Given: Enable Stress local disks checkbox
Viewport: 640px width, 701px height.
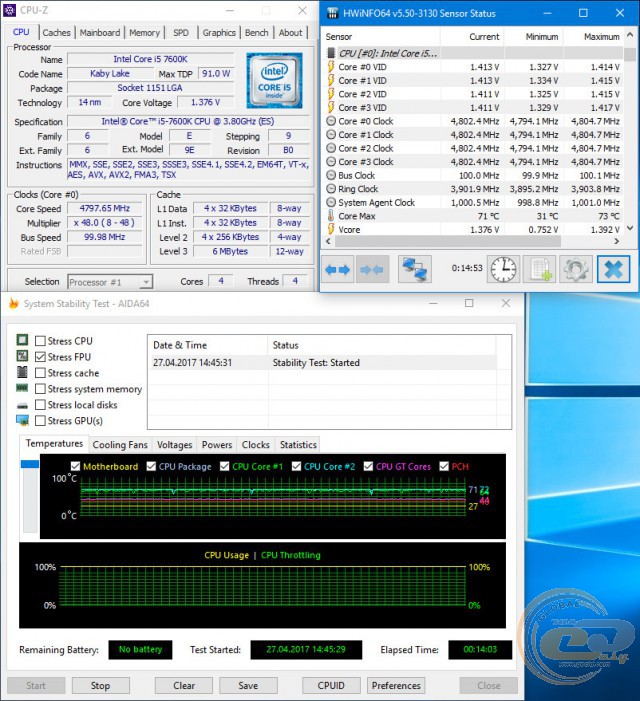Looking at the screenshot, I should [40, 405].
